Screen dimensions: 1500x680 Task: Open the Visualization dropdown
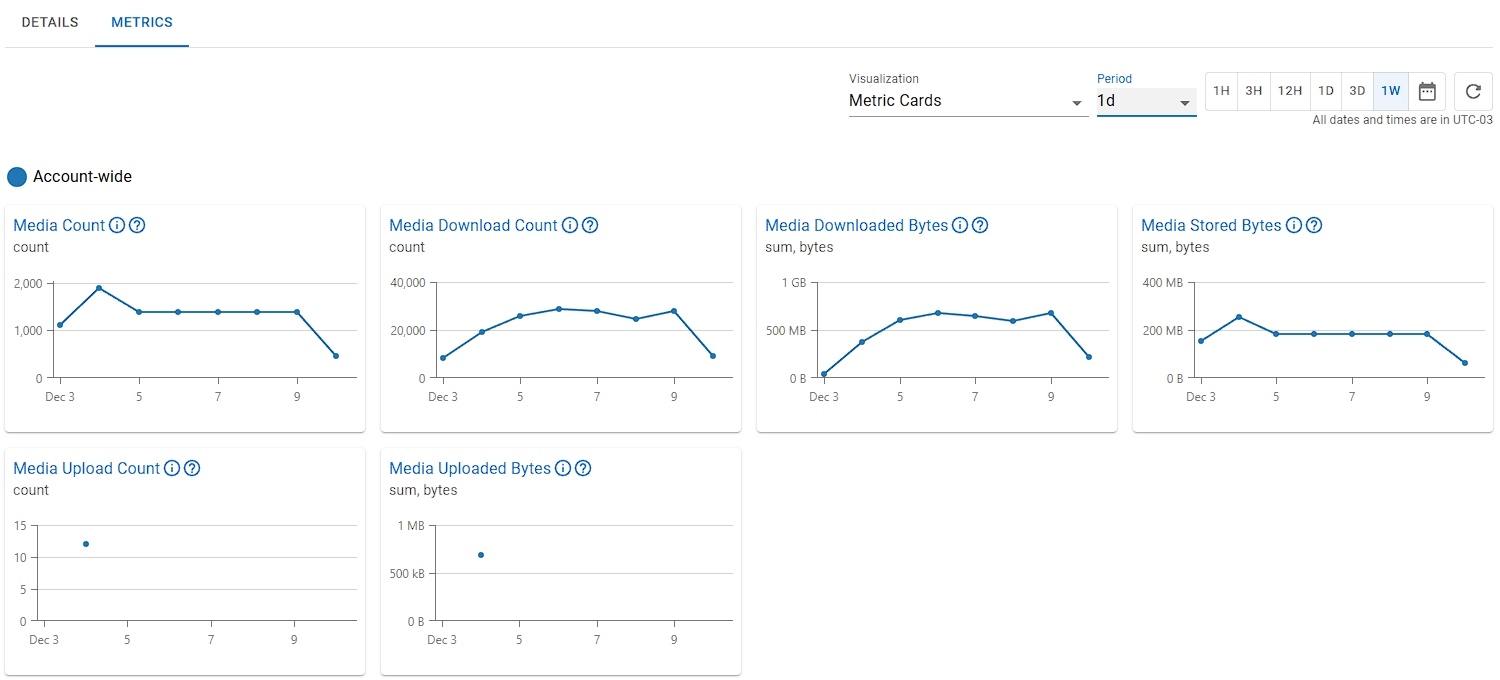point(966,101)
